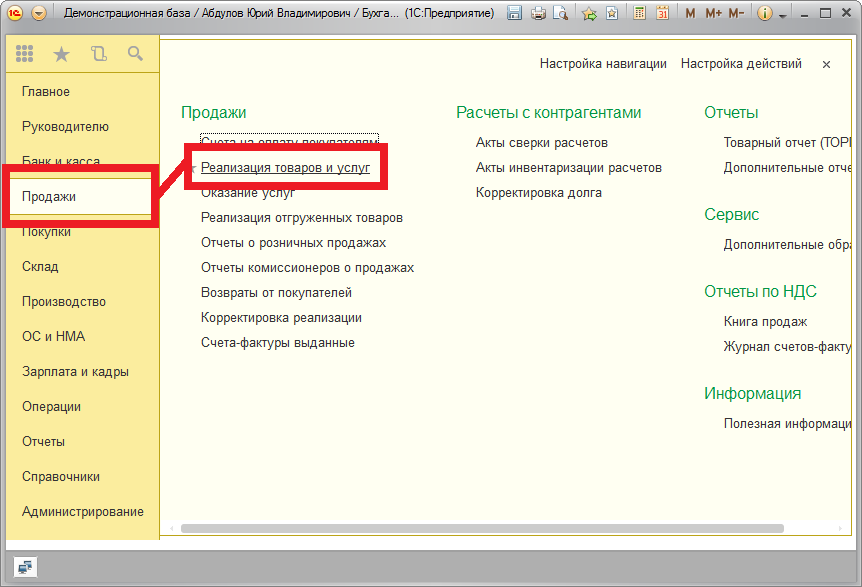Close the section panel with the × button
Image resolution: width=862 pixels, height=587 pixels.
(x=826, y=64)
